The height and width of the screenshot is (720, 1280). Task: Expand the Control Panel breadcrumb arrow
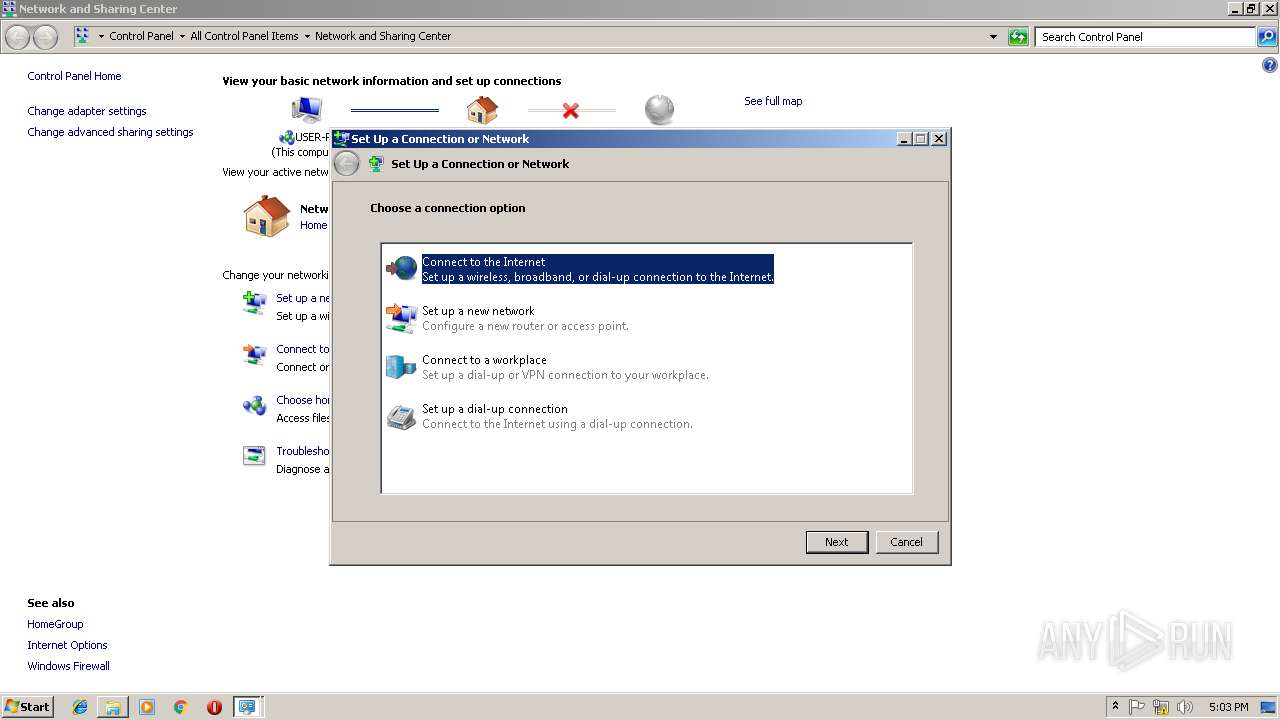pos(181,37)
